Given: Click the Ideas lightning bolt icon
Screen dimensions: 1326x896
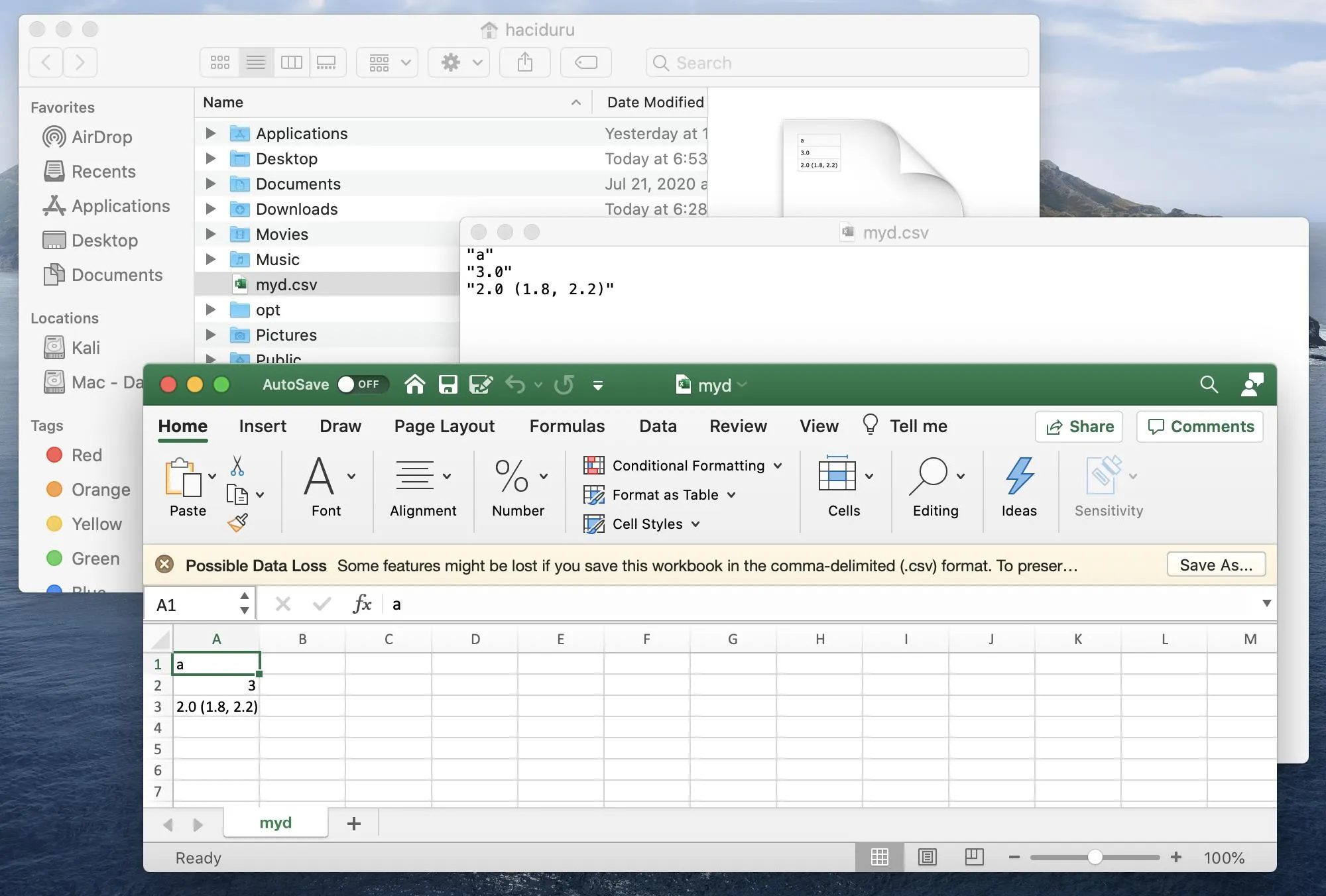Looking at the screenshot, I should pyautogui.click(x=1019, y=476).
